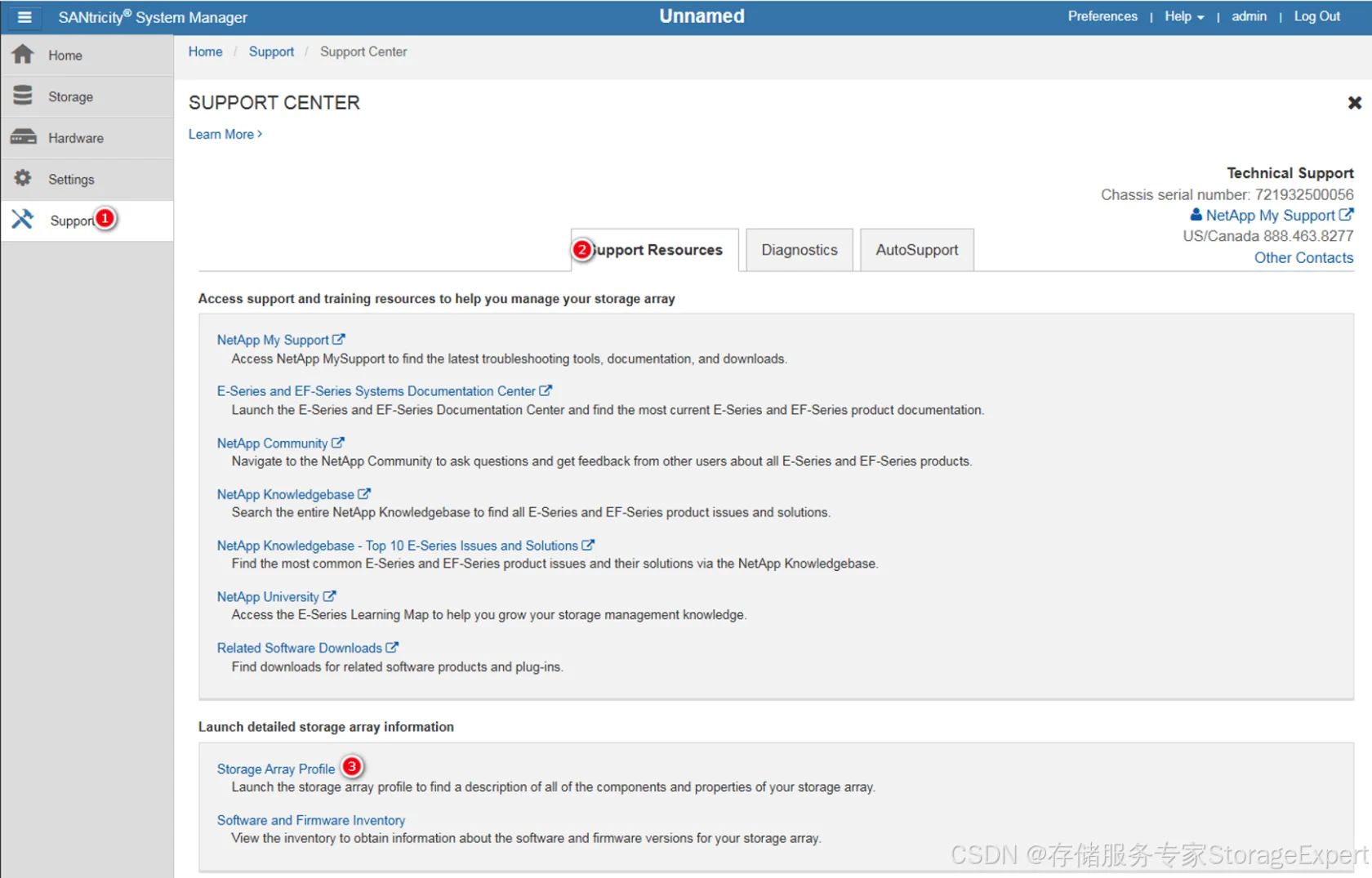Image resolution: width=1372 pixels, height=878 pixels.
Task: Click external link icon in Technical Support
Action: [x=1346, y=215]
